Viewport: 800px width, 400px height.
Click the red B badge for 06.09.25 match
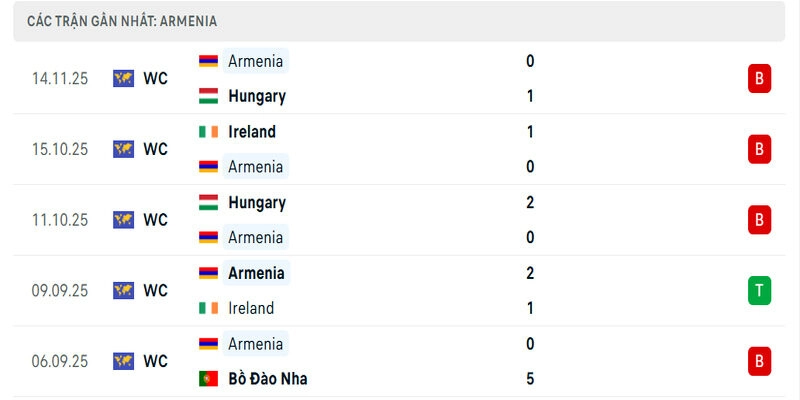(759, 361)
